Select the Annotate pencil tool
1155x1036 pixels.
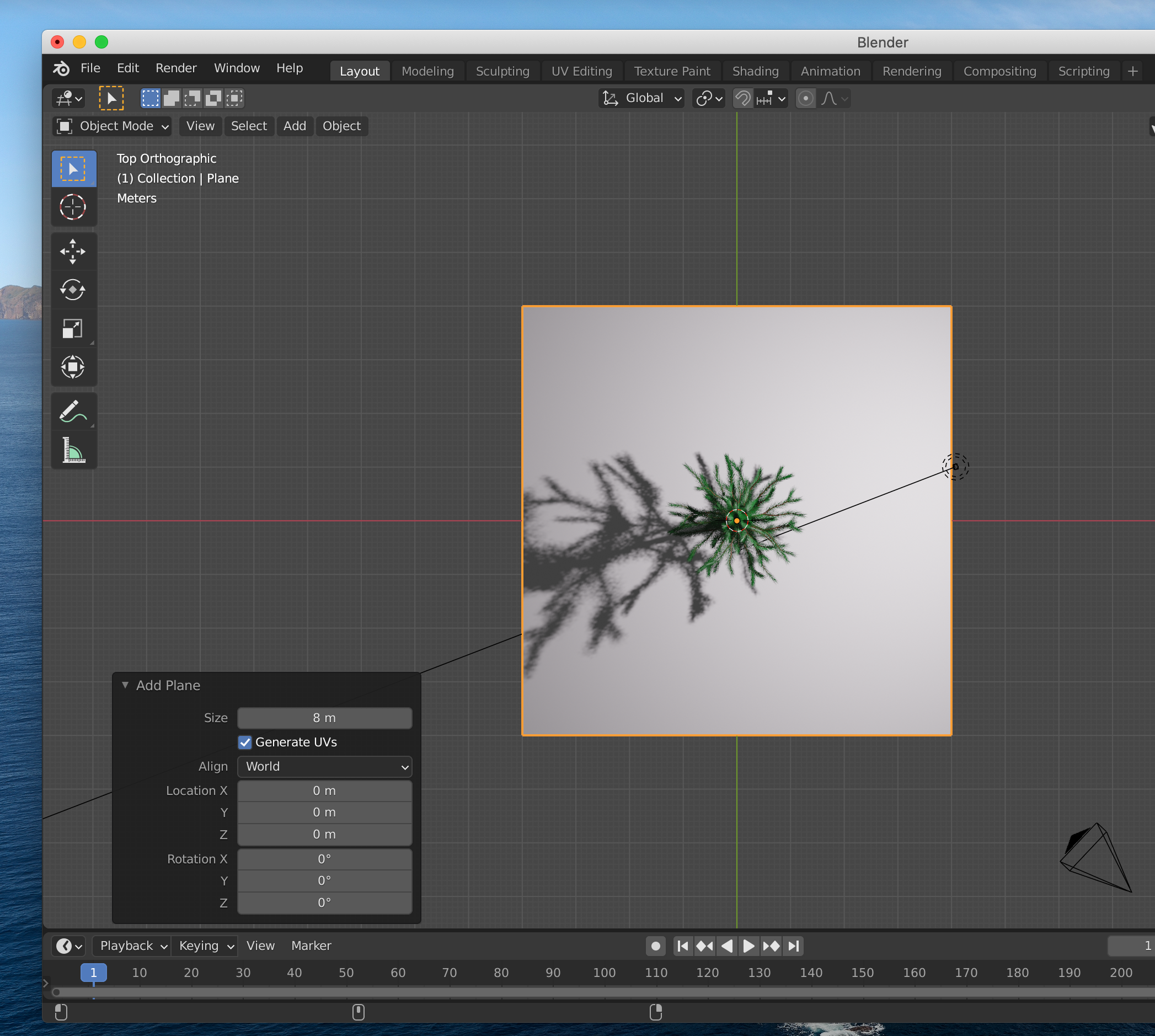[x=73, y=412]
